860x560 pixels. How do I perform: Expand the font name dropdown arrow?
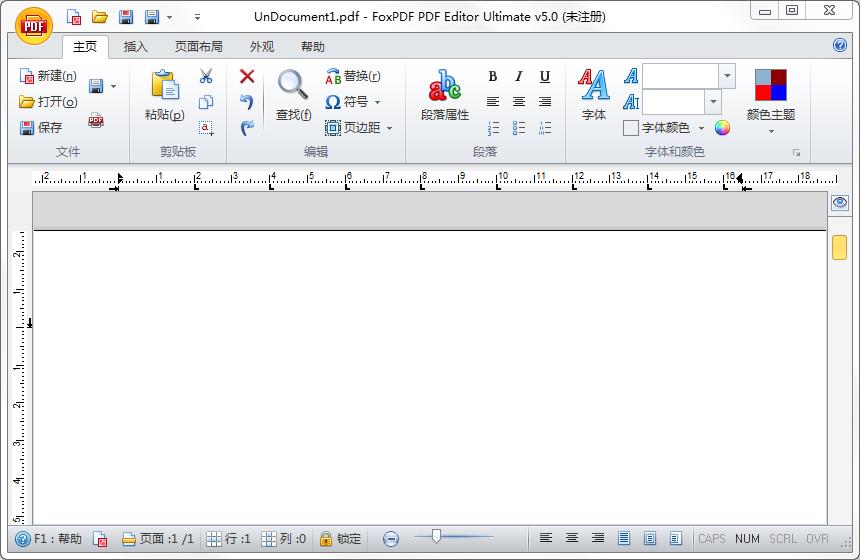(x=727, y=76)
